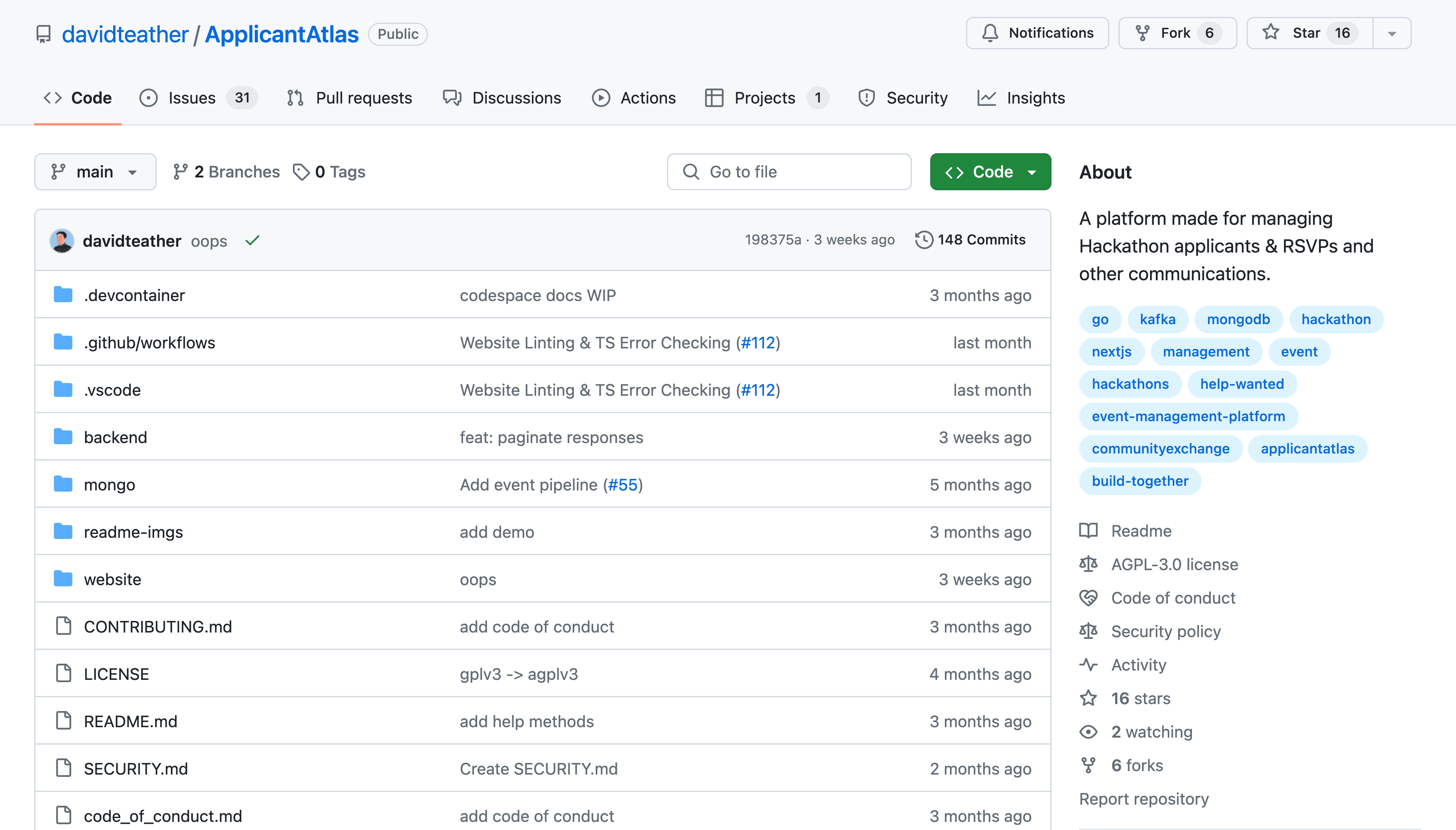Select the hackathon topic tag
Screen dimensions: 1456x830
[x=1336, y=319]
